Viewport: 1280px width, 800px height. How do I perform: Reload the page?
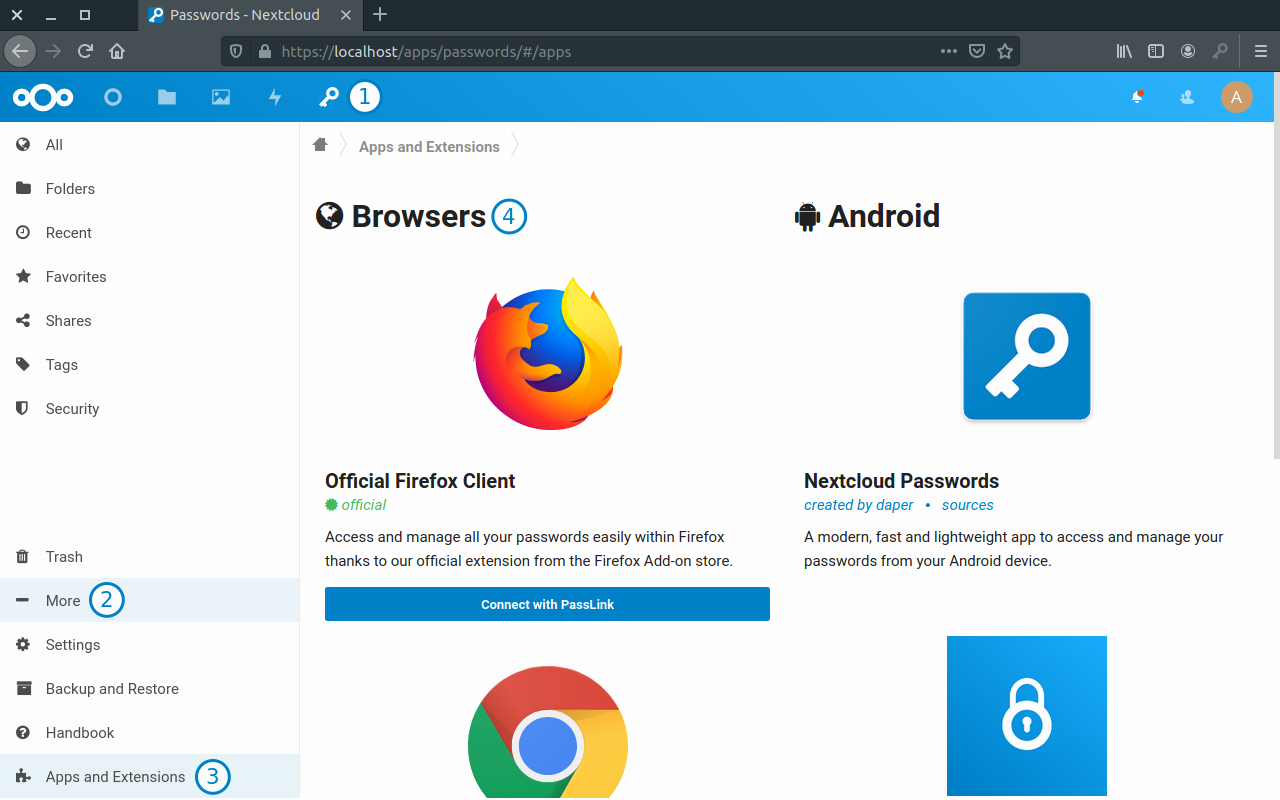86,51
